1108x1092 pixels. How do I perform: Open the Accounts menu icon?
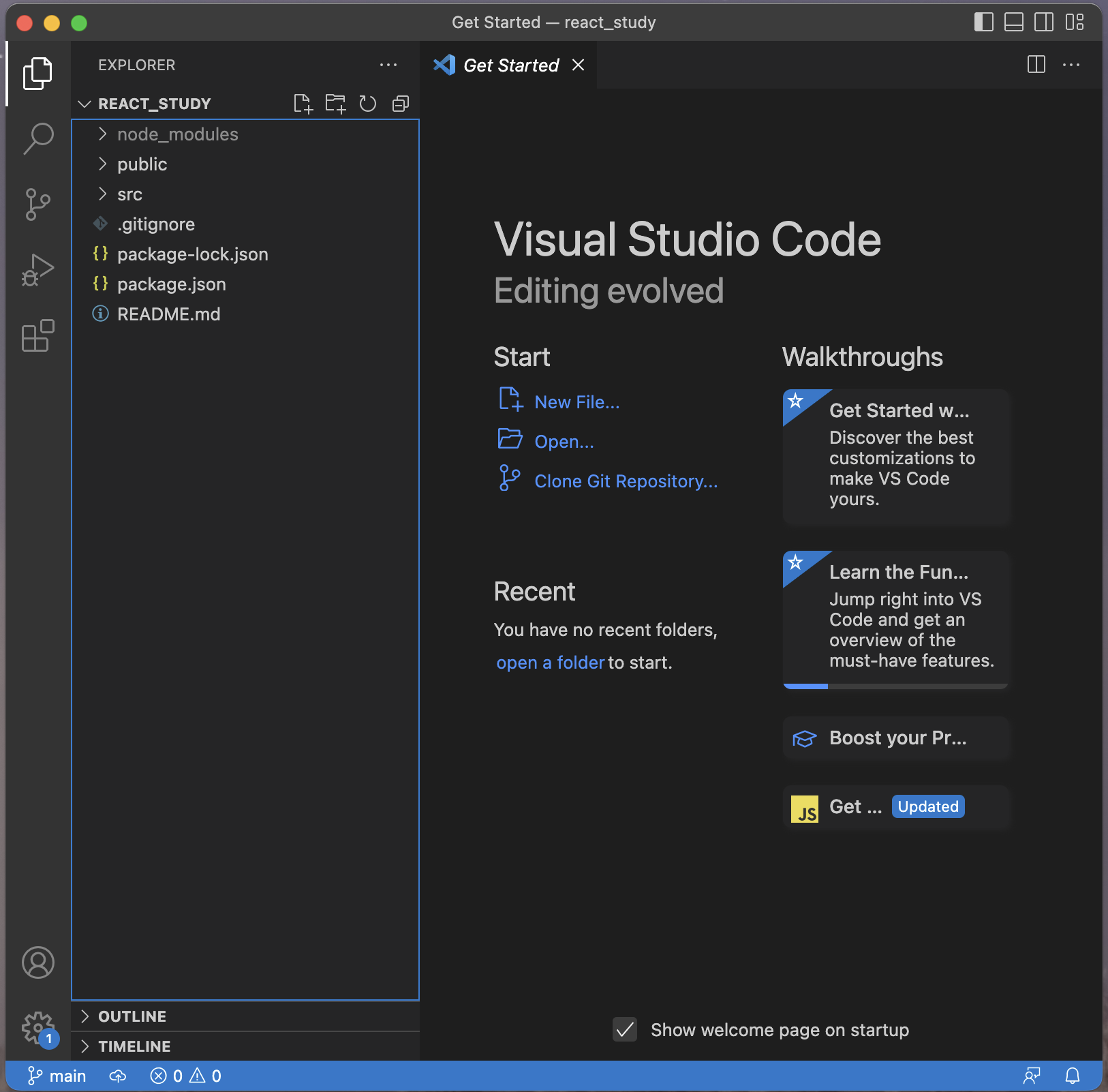[37, 962]
